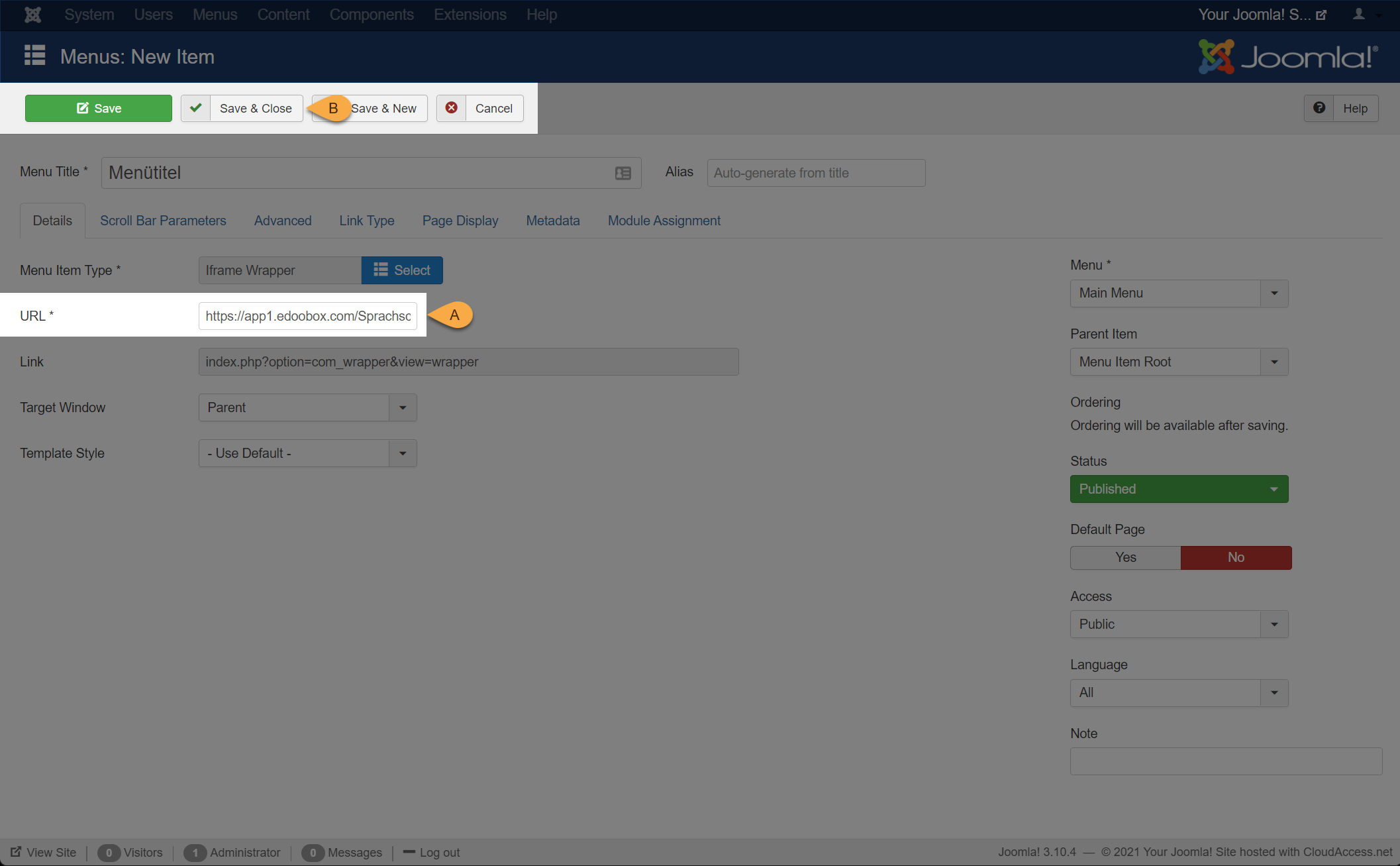This screenshot has height=866, width=1400.
Task: Click the red X Cancel icon
Action: coord(451,108)
